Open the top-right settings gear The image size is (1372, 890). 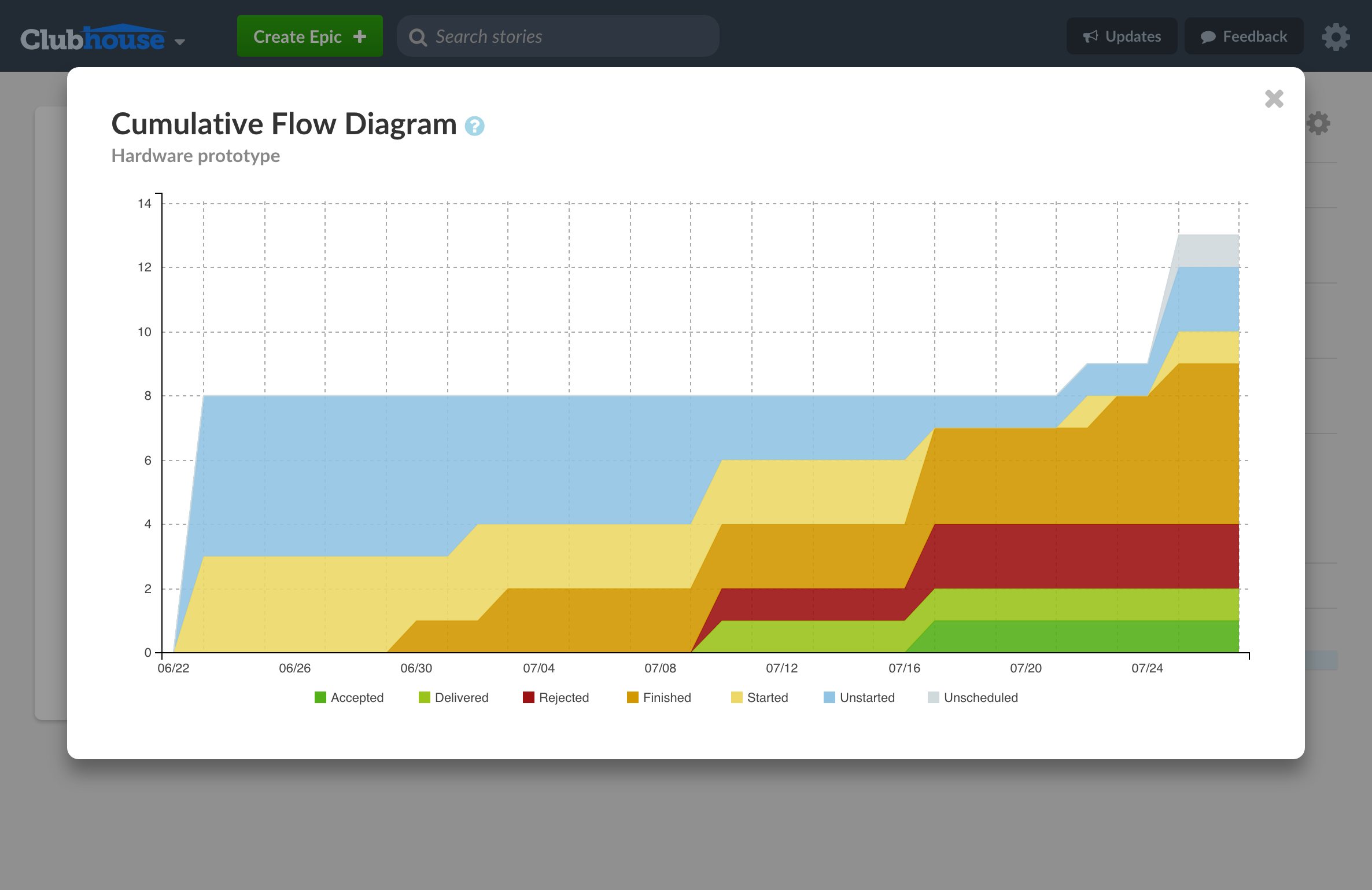coord(1336,37)
